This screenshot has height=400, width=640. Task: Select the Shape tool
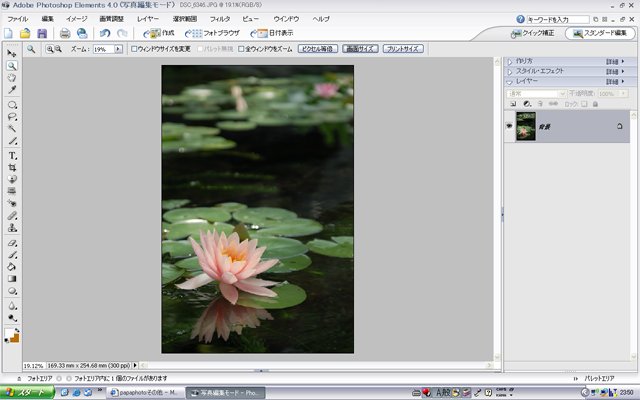pos(12,291)
